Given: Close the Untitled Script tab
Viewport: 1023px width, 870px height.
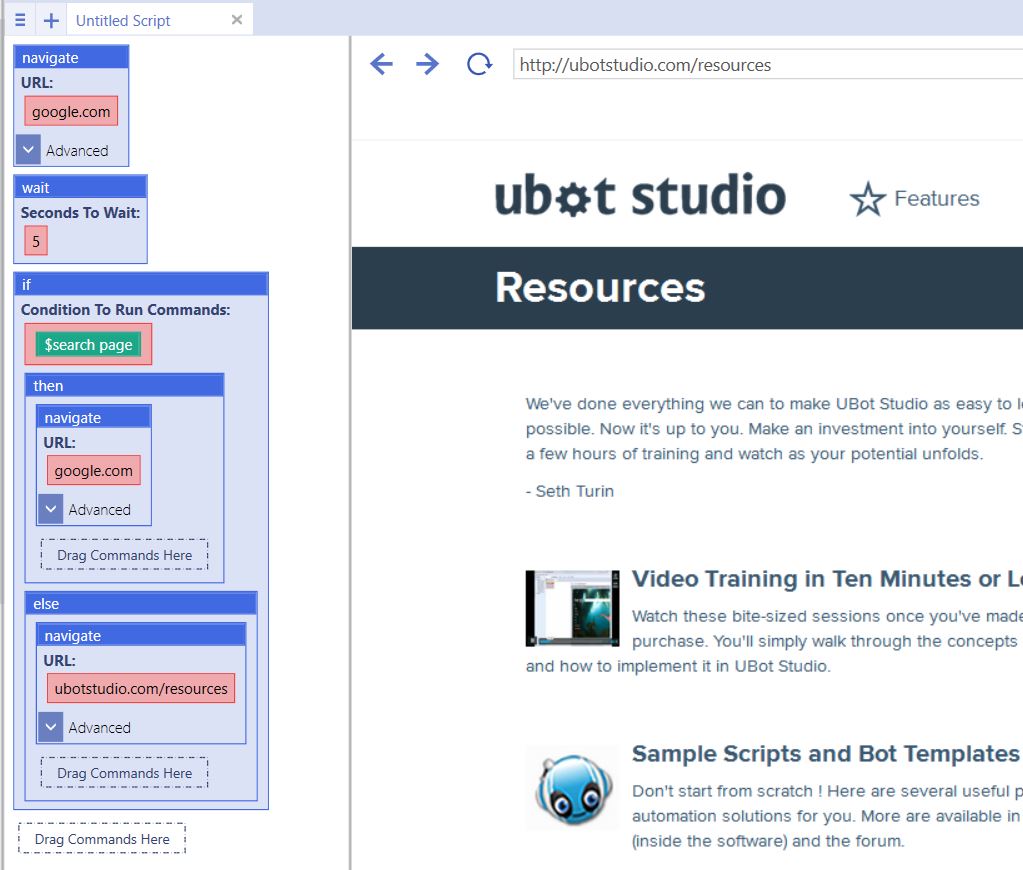Looking at the screenshot, I should [237, 20].
